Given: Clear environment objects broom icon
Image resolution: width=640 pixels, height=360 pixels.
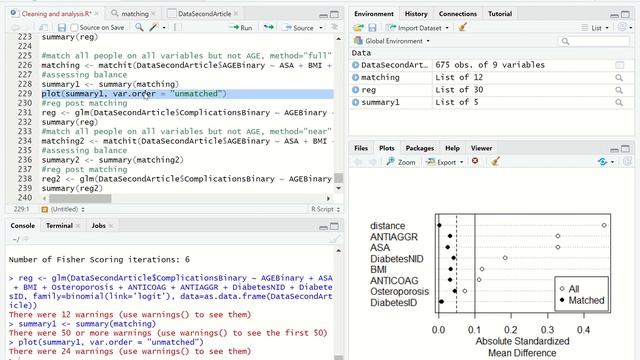Looking at the screenshot, I should coord(462,27).
